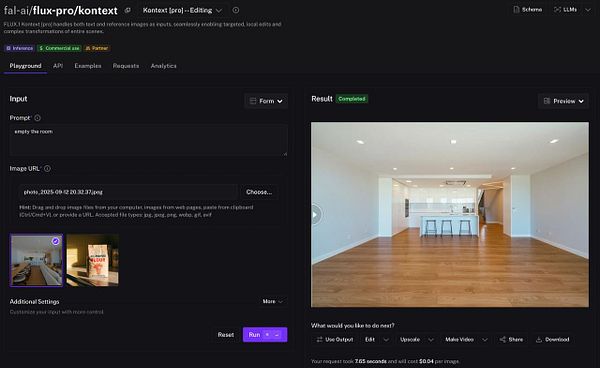Show info tooltip for Image URL

click(47, 169)
